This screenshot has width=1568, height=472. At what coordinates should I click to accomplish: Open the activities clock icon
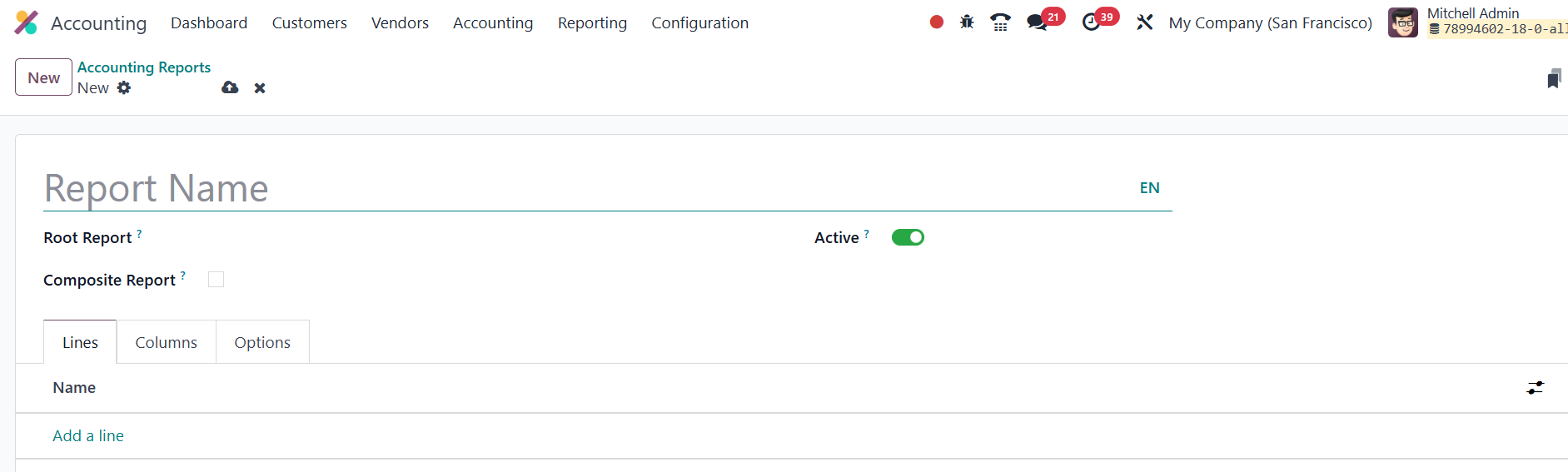tap(1091, 22)
